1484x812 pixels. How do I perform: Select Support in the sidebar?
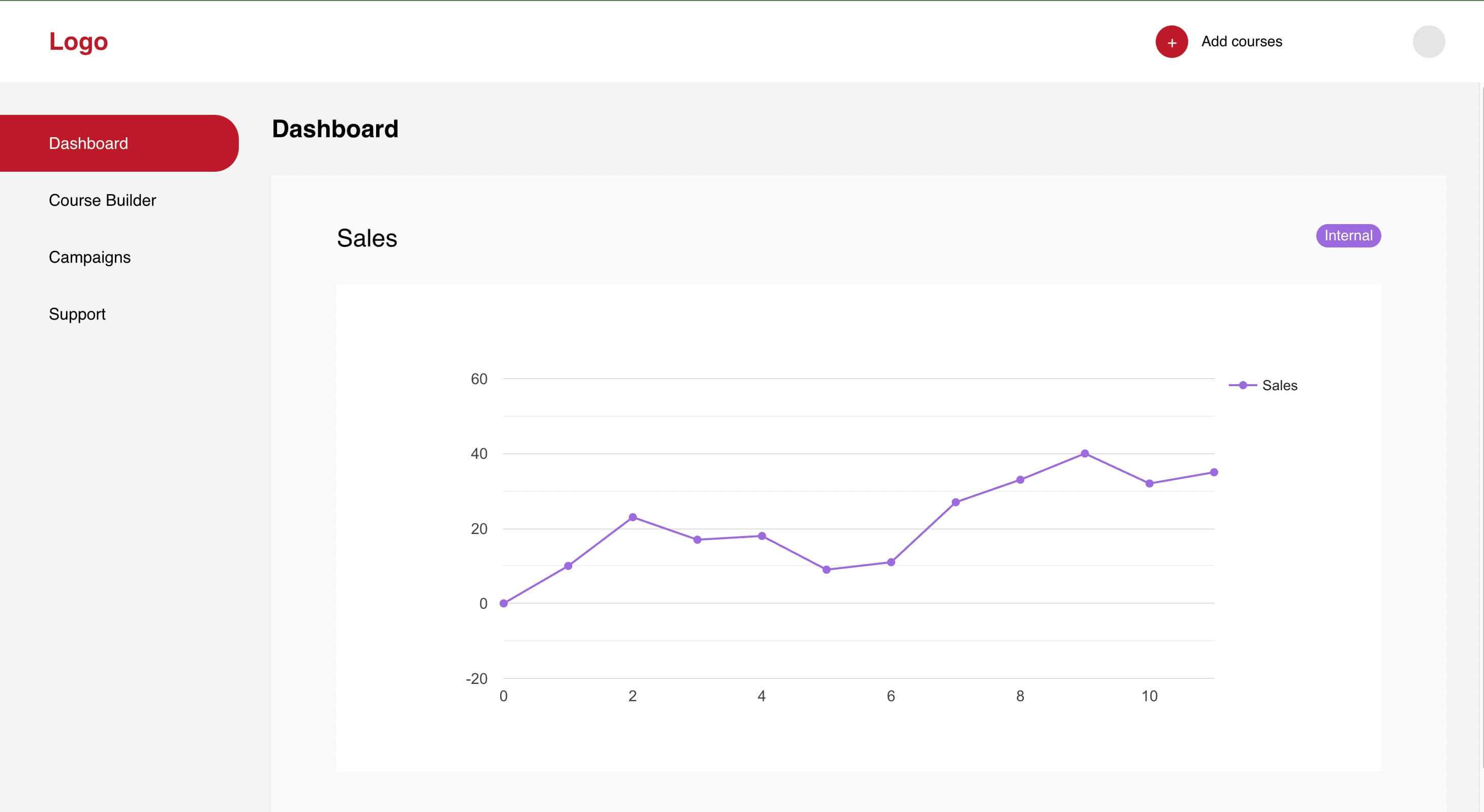[x=77, y=315]
